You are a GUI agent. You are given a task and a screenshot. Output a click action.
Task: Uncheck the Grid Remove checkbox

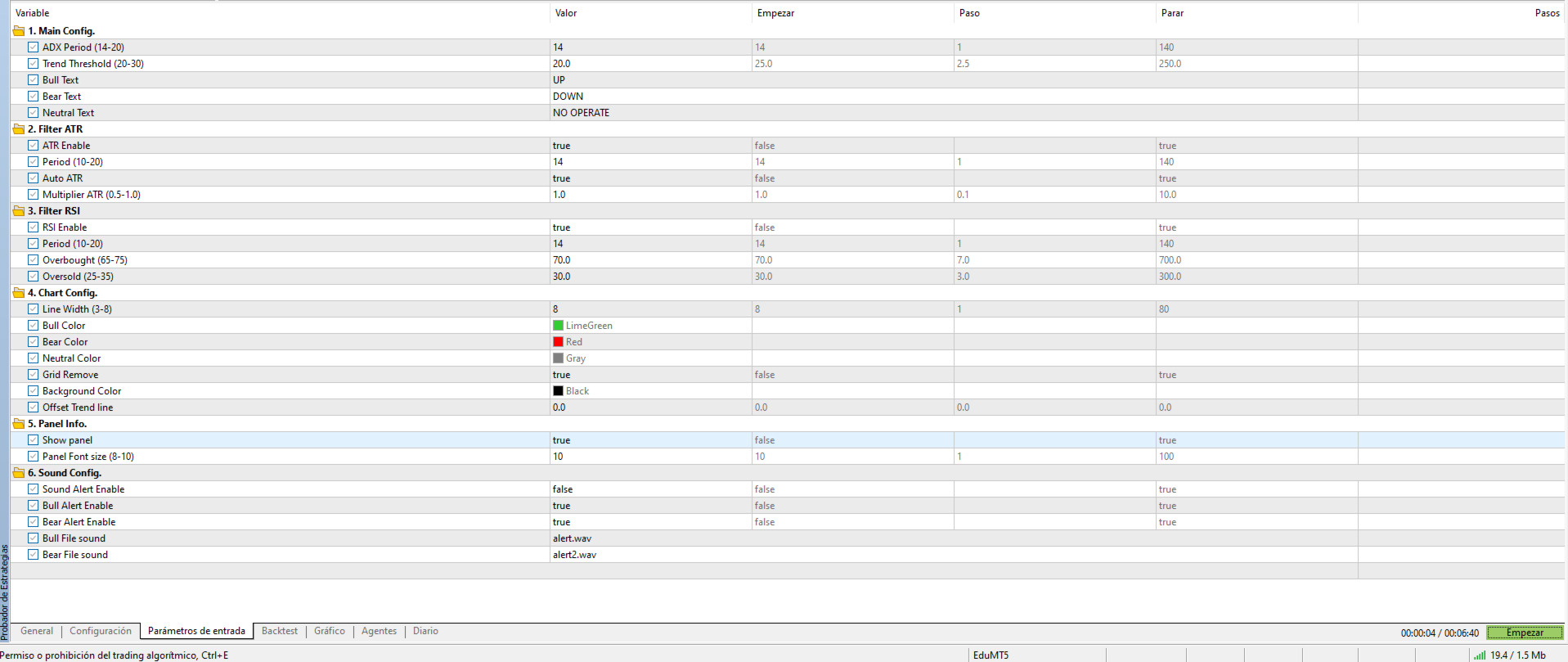[x=34, y=375]
